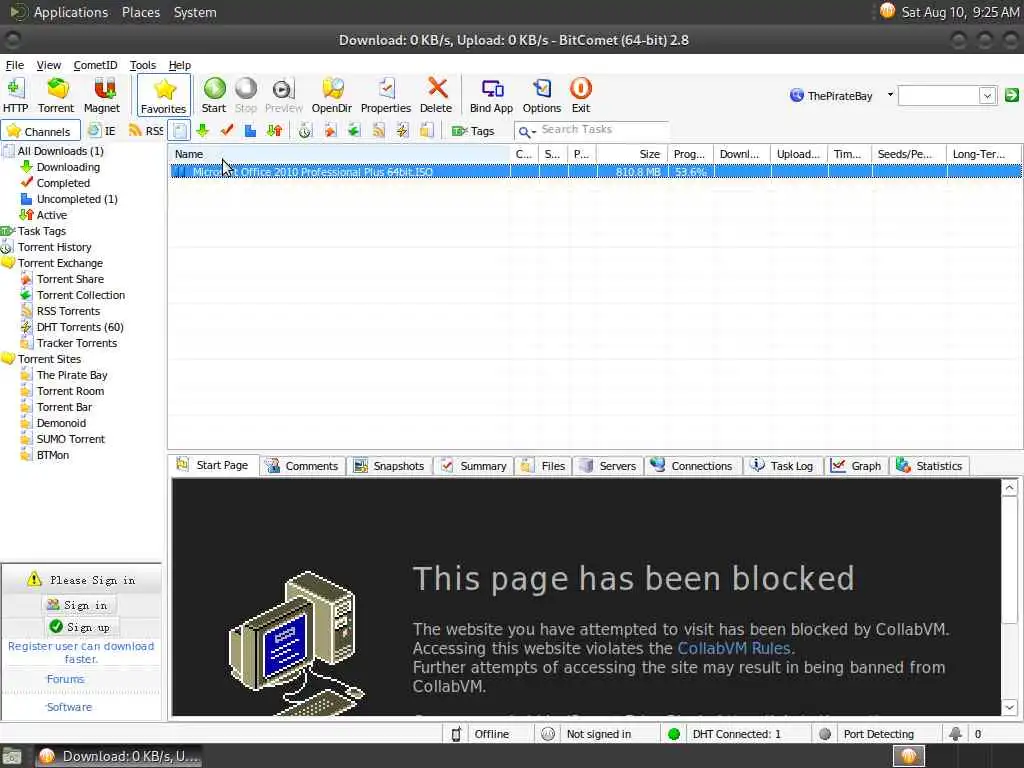Open the Forums link
1024x768 pixels.
pos(65,679)
